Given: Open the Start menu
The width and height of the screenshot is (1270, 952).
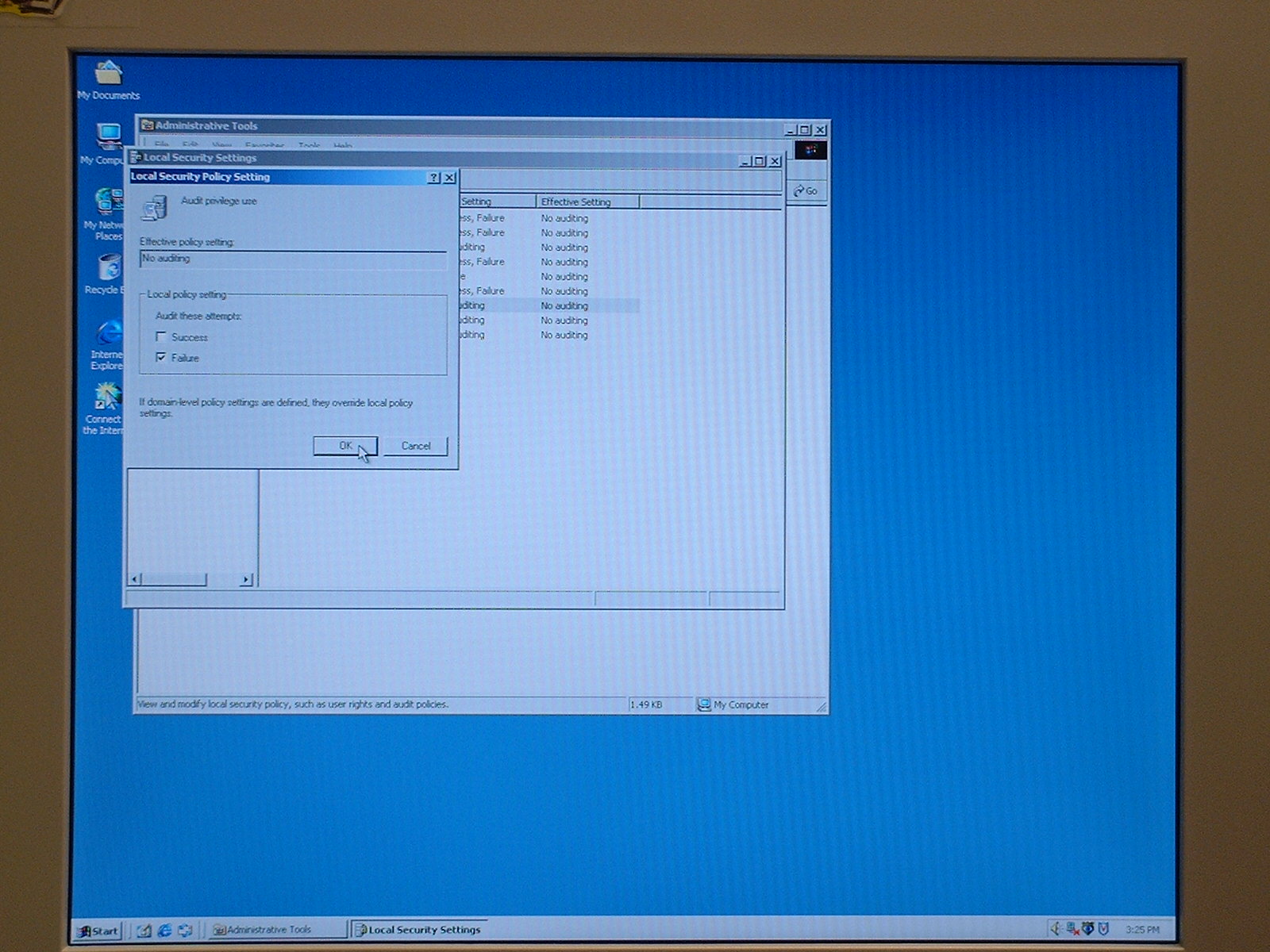Looking at the screenshot, I should tap(97, 931).
